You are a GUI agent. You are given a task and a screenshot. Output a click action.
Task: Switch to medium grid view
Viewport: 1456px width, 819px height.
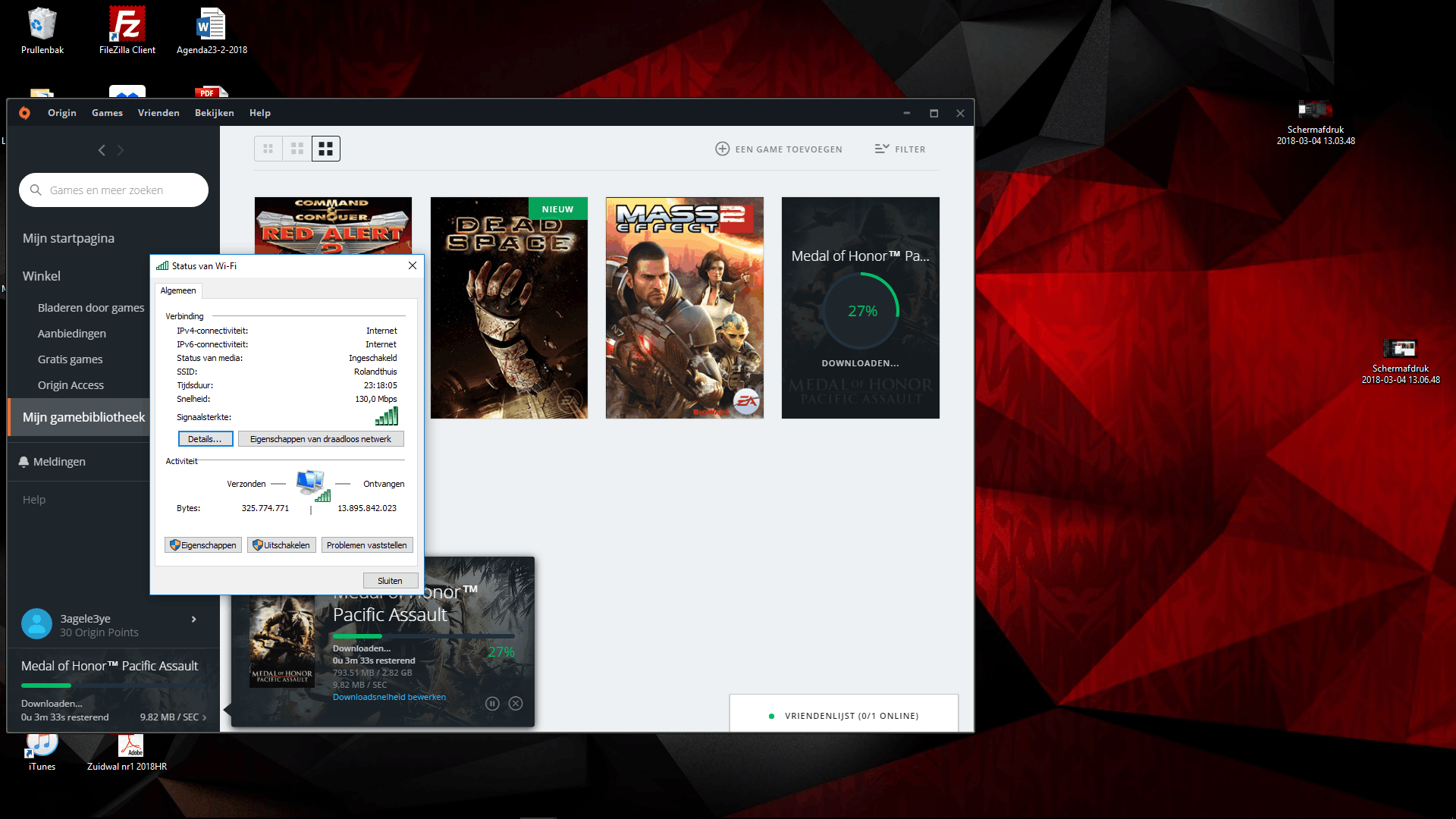pyautogui.click(x=297, y=149)
